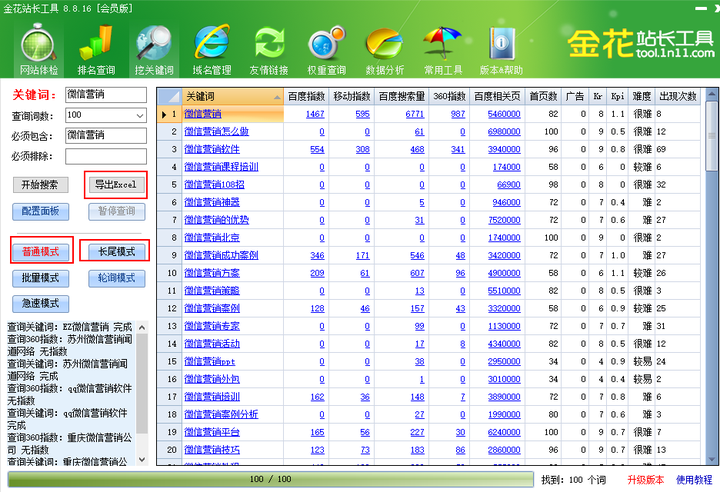Sort by the 关键词 column header
720x492 pixels.
233,96
